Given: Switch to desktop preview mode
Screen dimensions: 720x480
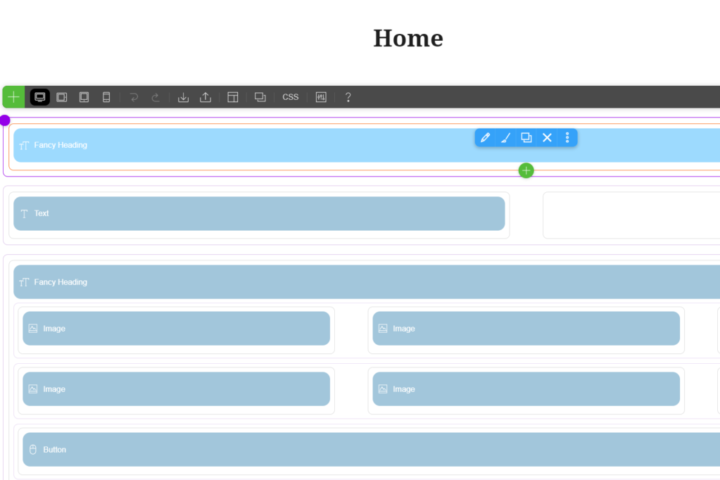Looking at the screenshot, I should tap(40, 97).
